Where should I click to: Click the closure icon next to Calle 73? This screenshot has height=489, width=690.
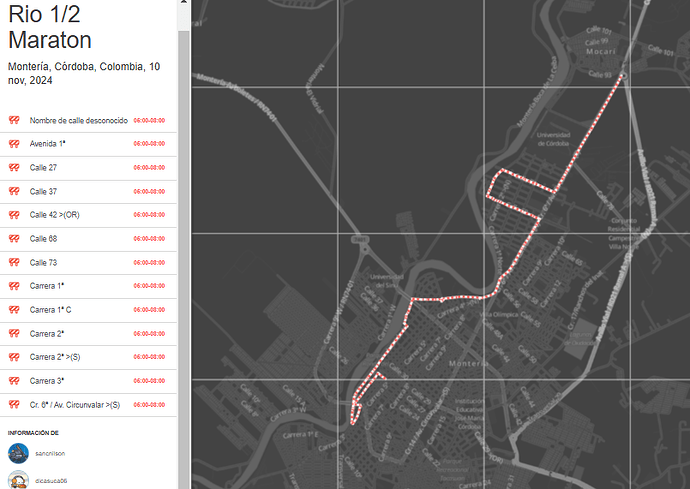[x=15, y=263]
